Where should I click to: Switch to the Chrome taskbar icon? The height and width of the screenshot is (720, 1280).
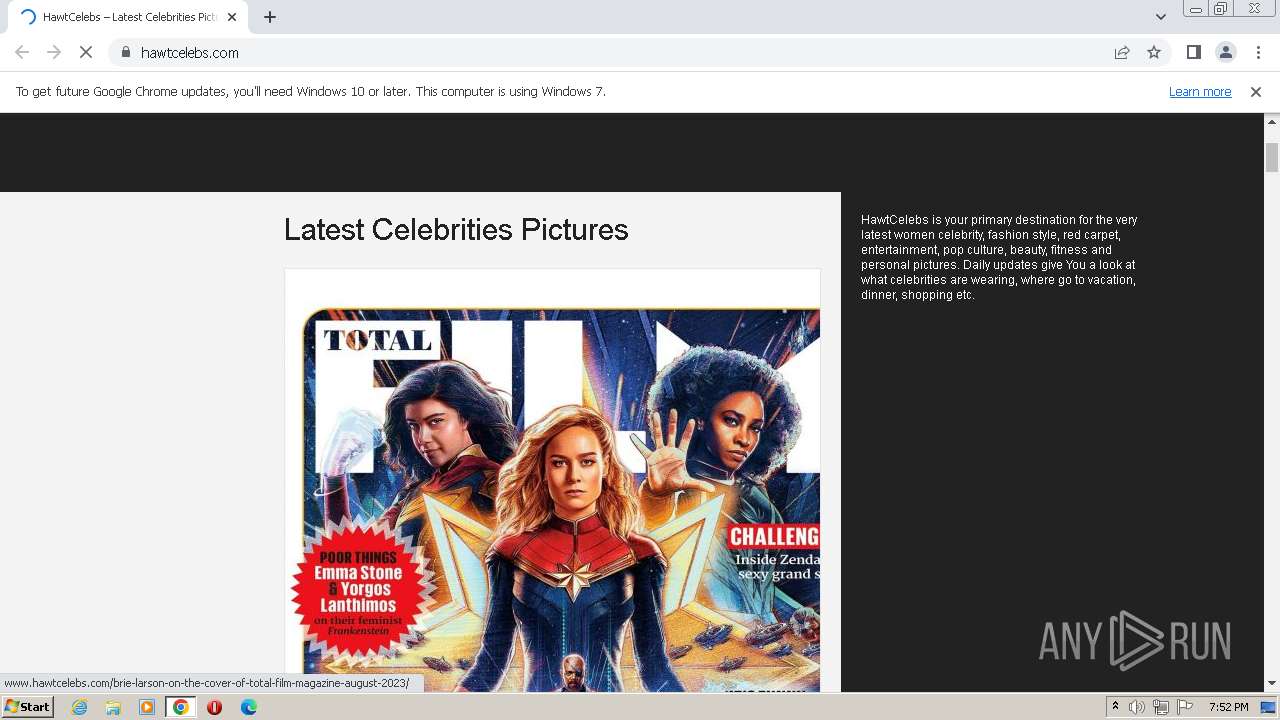[180, 707]
